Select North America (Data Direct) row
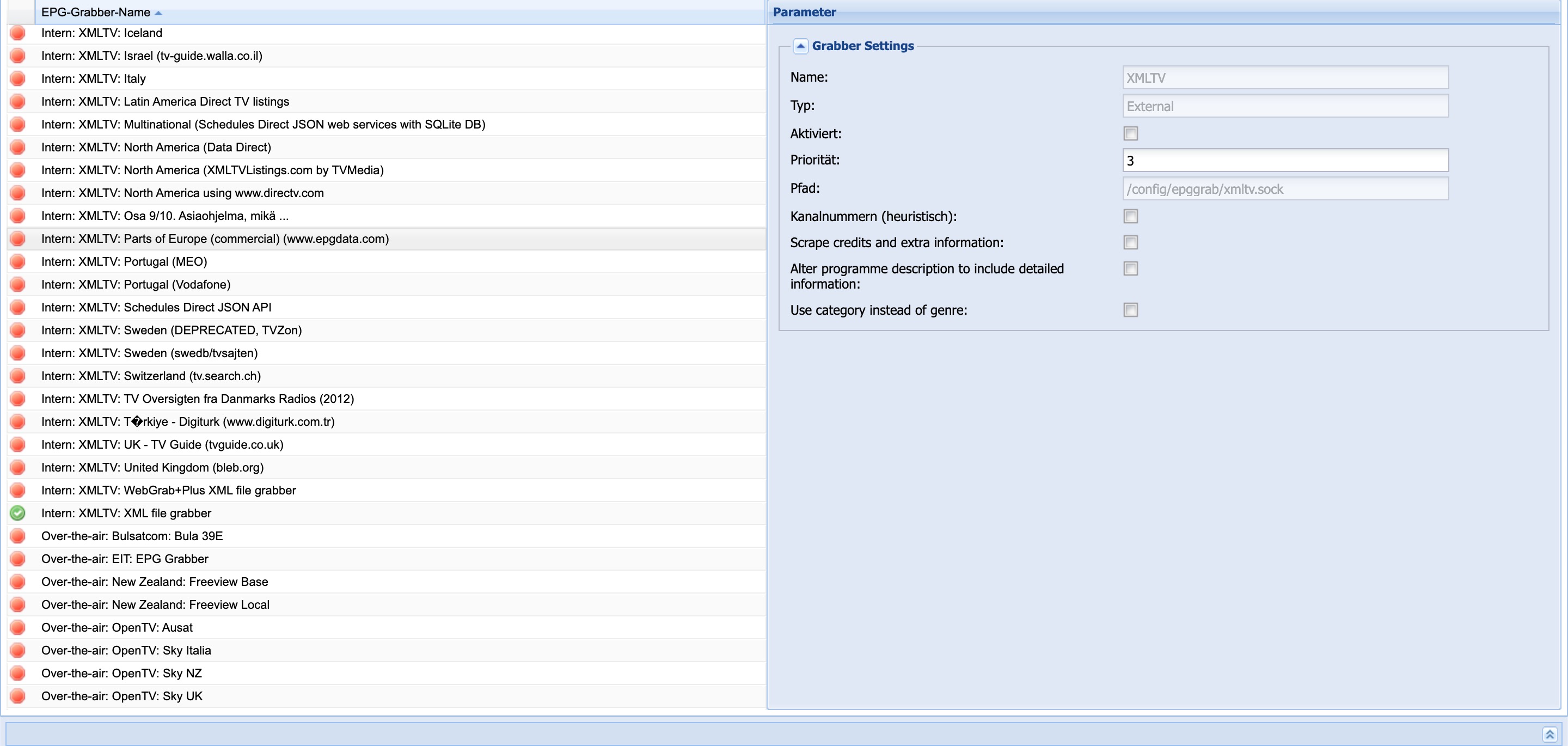The width and height of the screenshot is (1568, 746). (386, 148)
